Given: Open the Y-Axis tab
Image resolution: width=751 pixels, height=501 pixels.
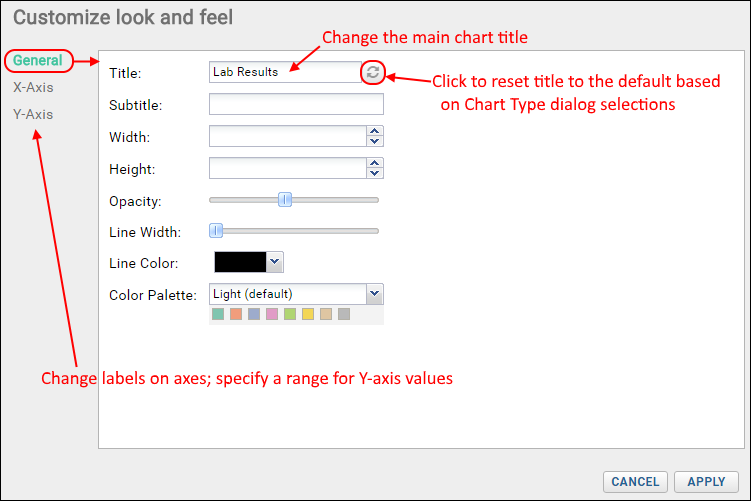Looking at the screenshot, I should [33, 114].
